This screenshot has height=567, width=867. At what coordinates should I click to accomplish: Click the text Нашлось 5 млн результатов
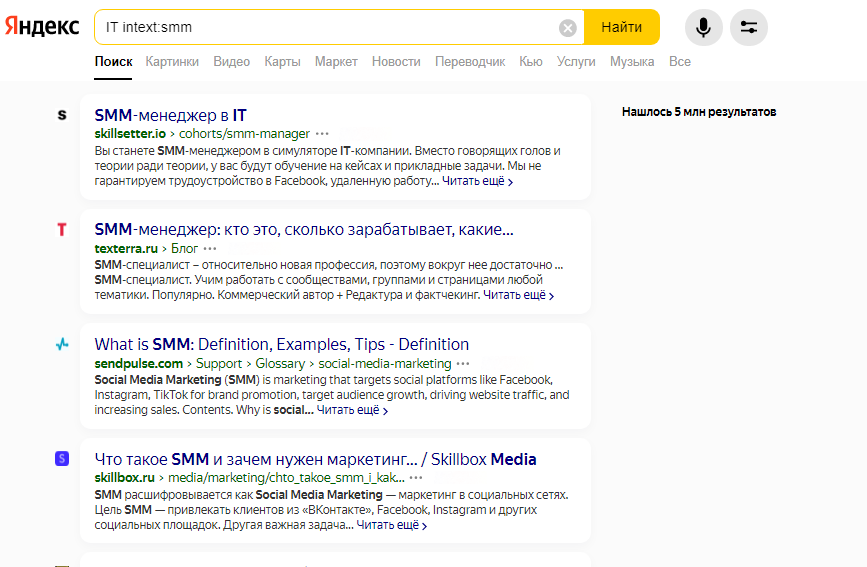[x=699, y=112]
